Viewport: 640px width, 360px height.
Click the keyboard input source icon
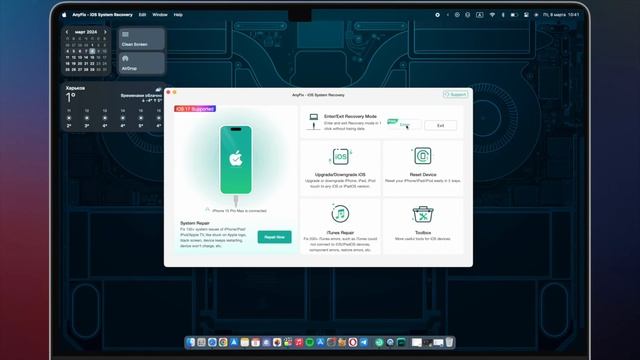click(480, 15)
